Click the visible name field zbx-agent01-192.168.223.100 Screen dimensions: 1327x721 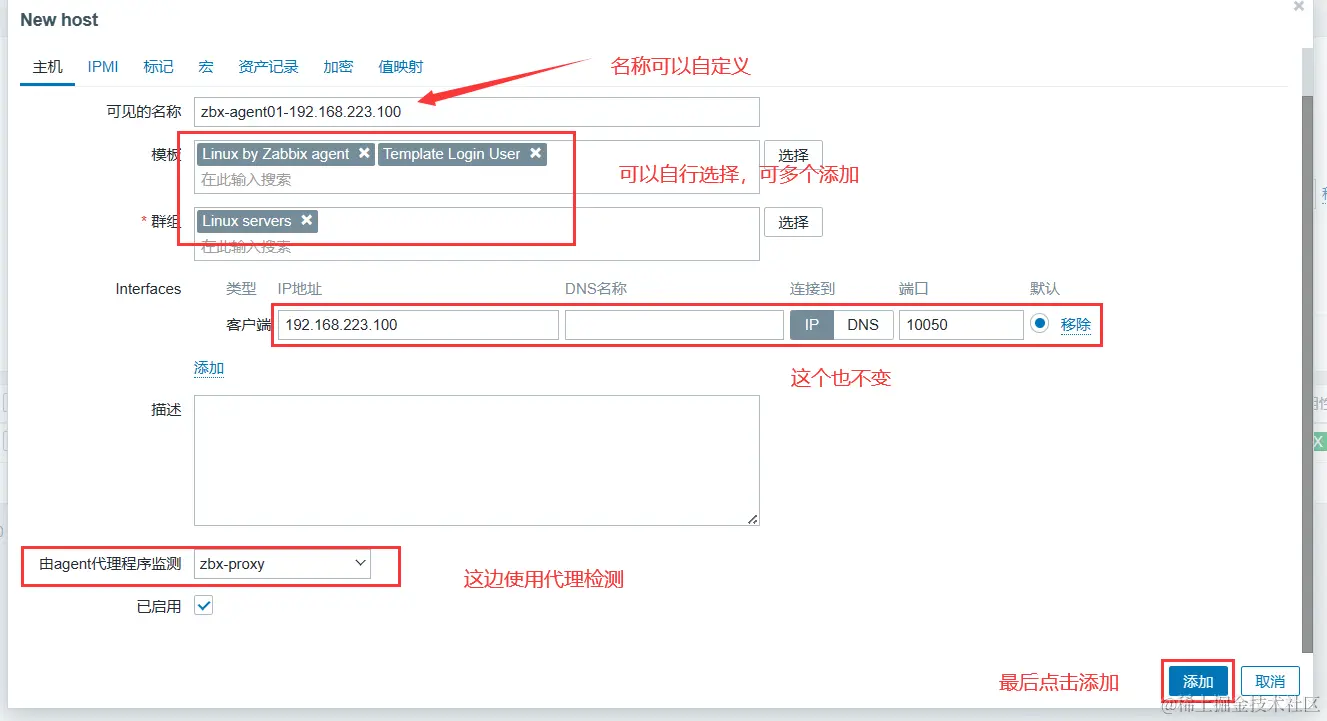[x=477, y=112]
